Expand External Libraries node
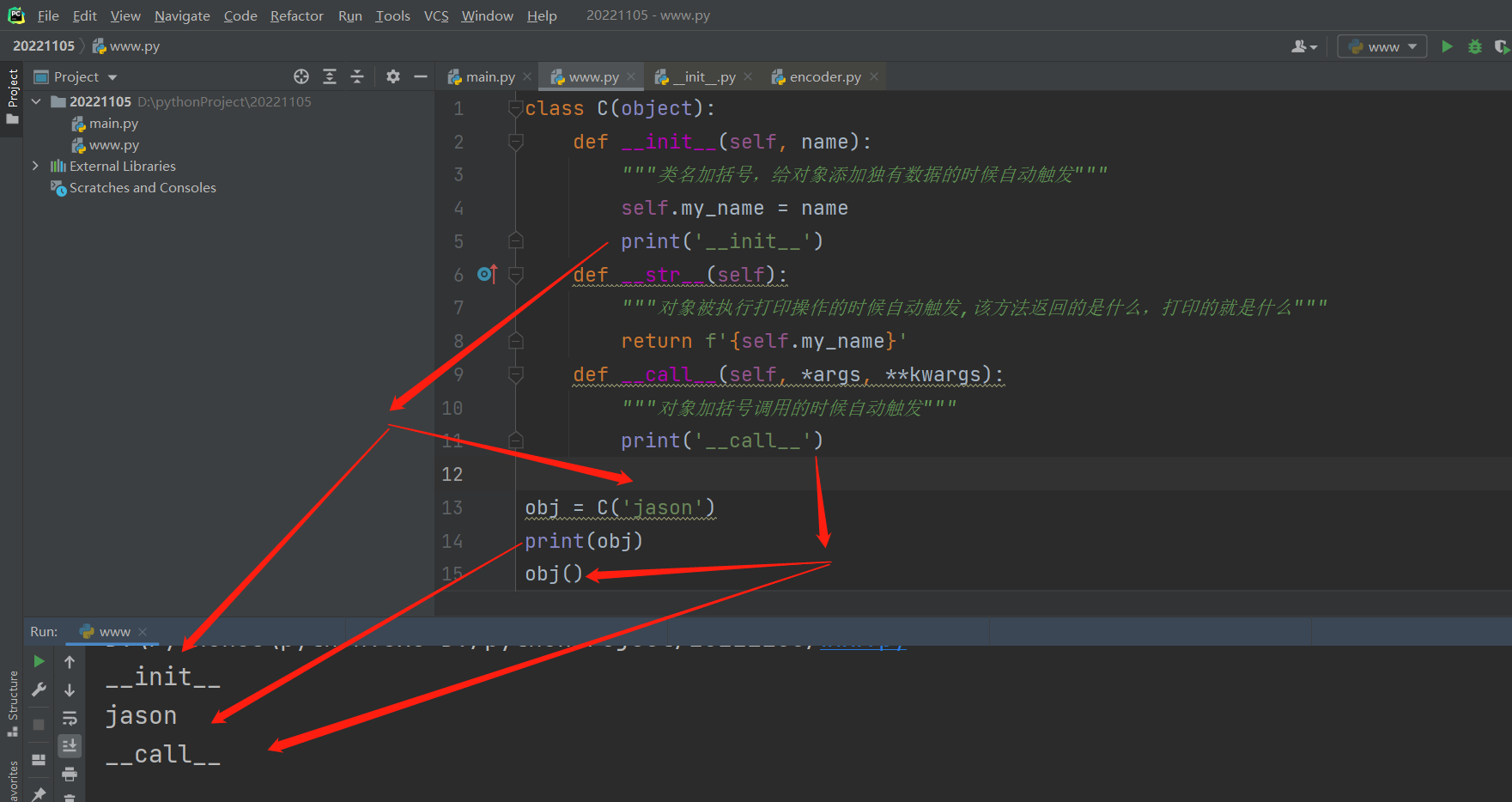 tap(35, 166)
